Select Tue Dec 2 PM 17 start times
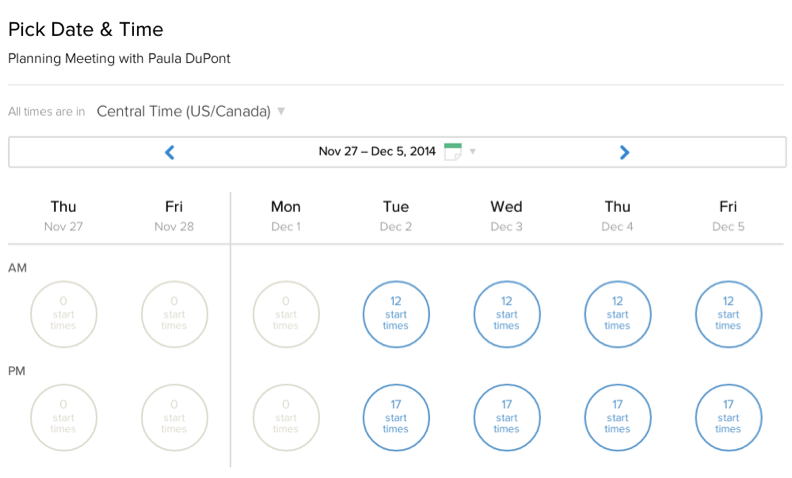The width and height of the screenshot is (792, 478). [396, 417]
